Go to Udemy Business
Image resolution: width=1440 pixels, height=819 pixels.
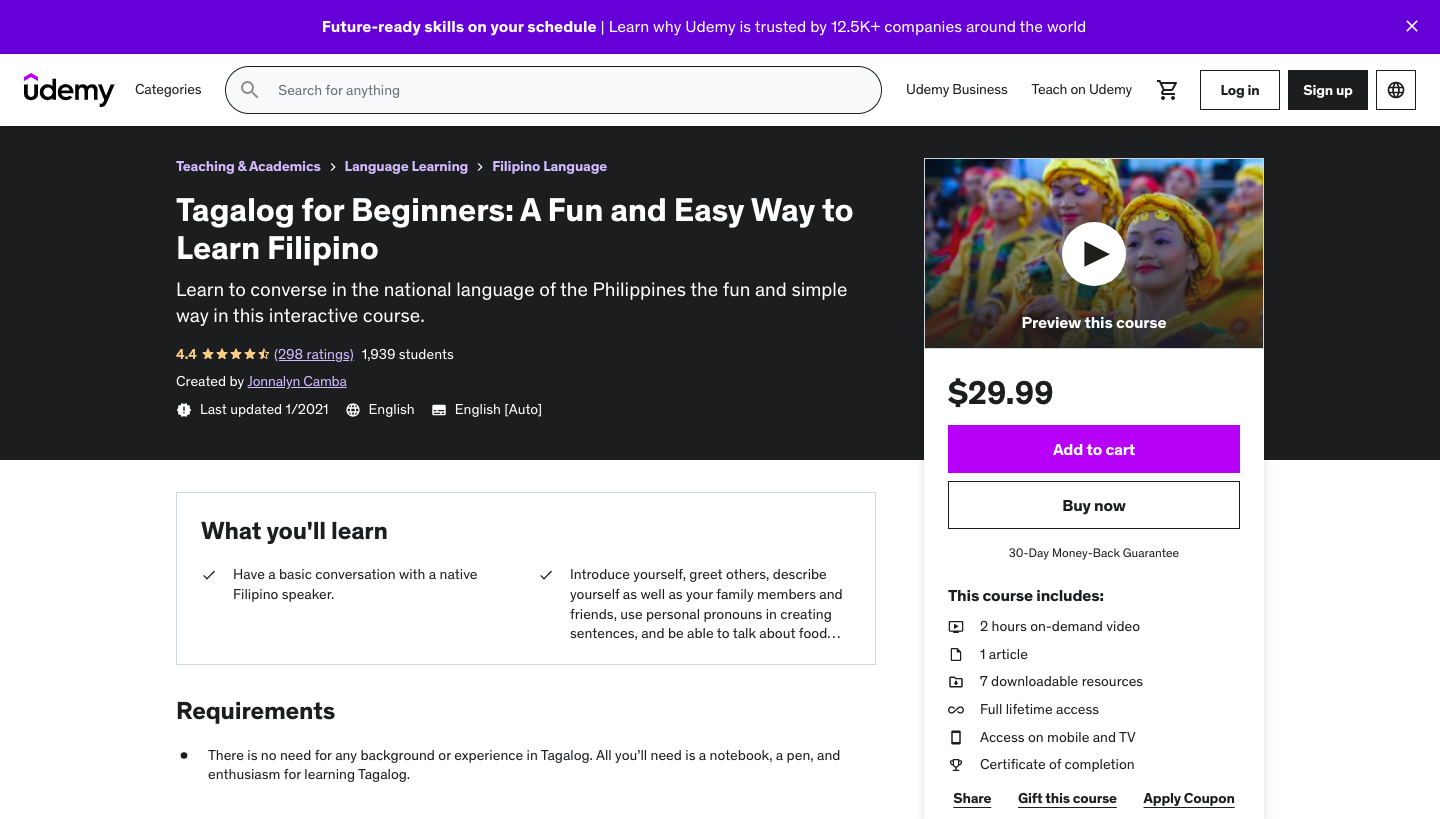click(x=956, y=90)
